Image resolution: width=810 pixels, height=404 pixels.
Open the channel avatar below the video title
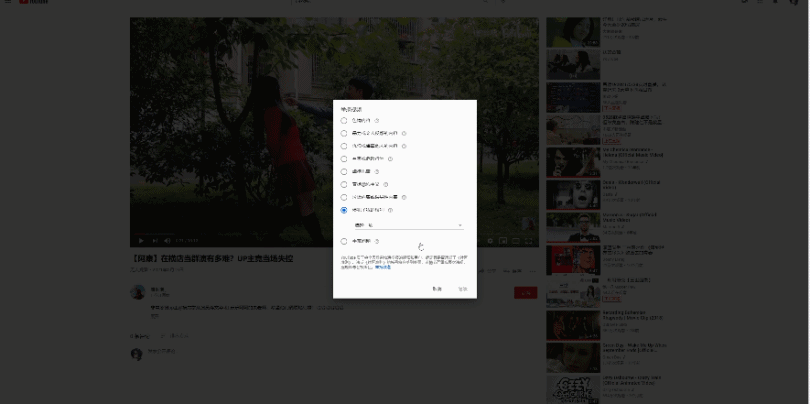click(137, 292)
